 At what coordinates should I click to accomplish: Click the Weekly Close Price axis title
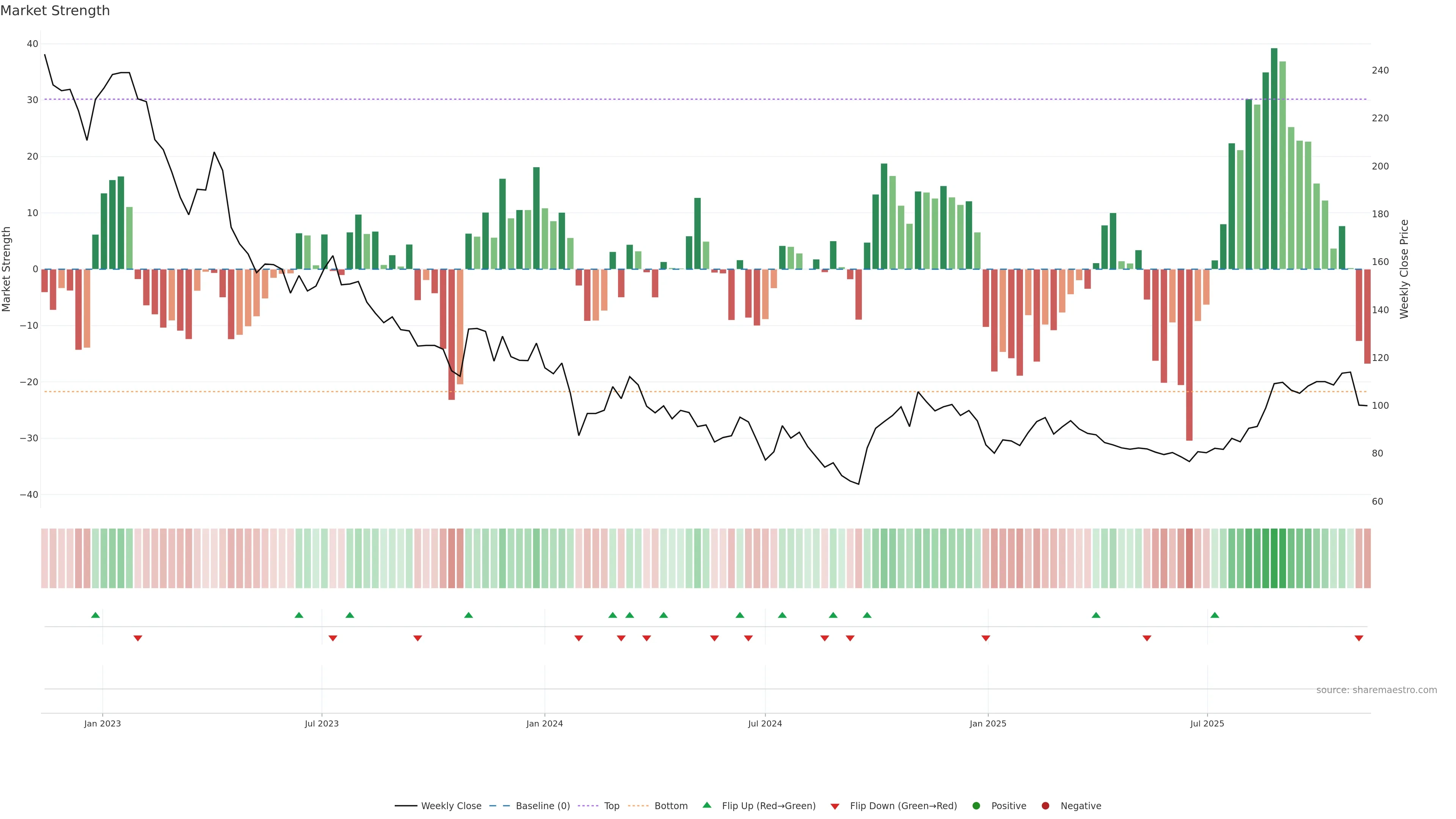click(1404, 269)
